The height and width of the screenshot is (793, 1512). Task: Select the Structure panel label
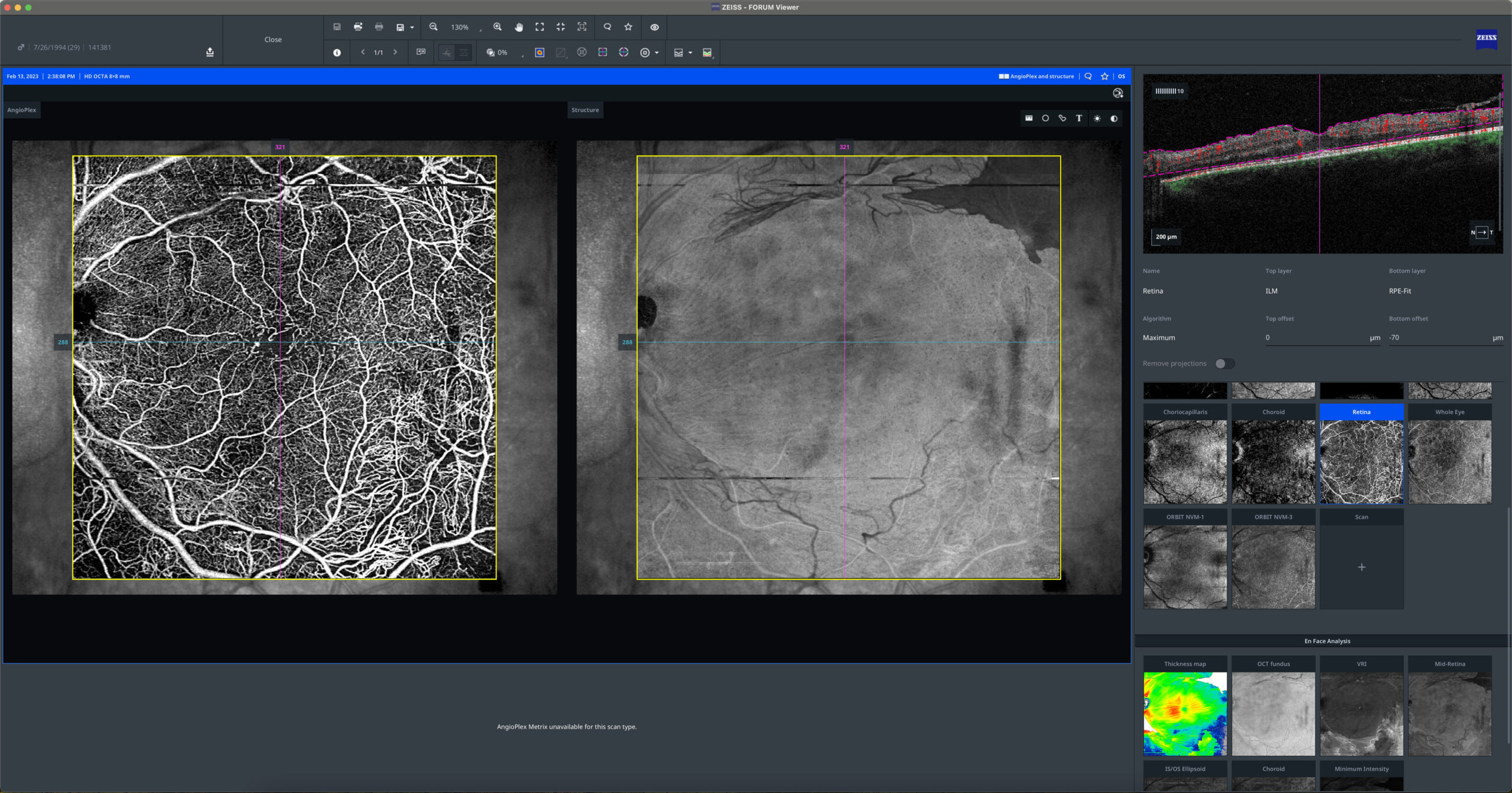[585, 110]
